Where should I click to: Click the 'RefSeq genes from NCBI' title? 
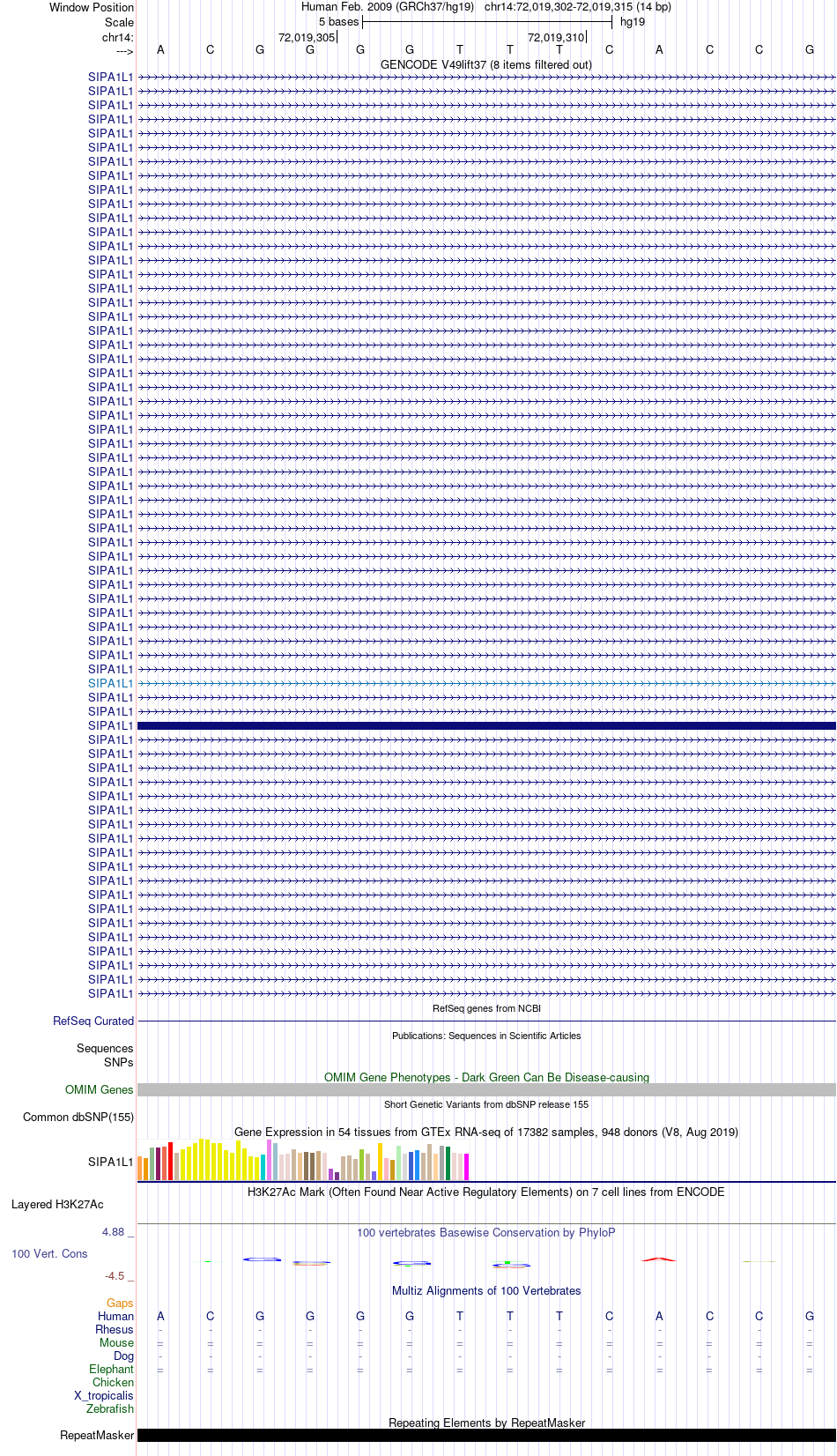[486, 1008]
